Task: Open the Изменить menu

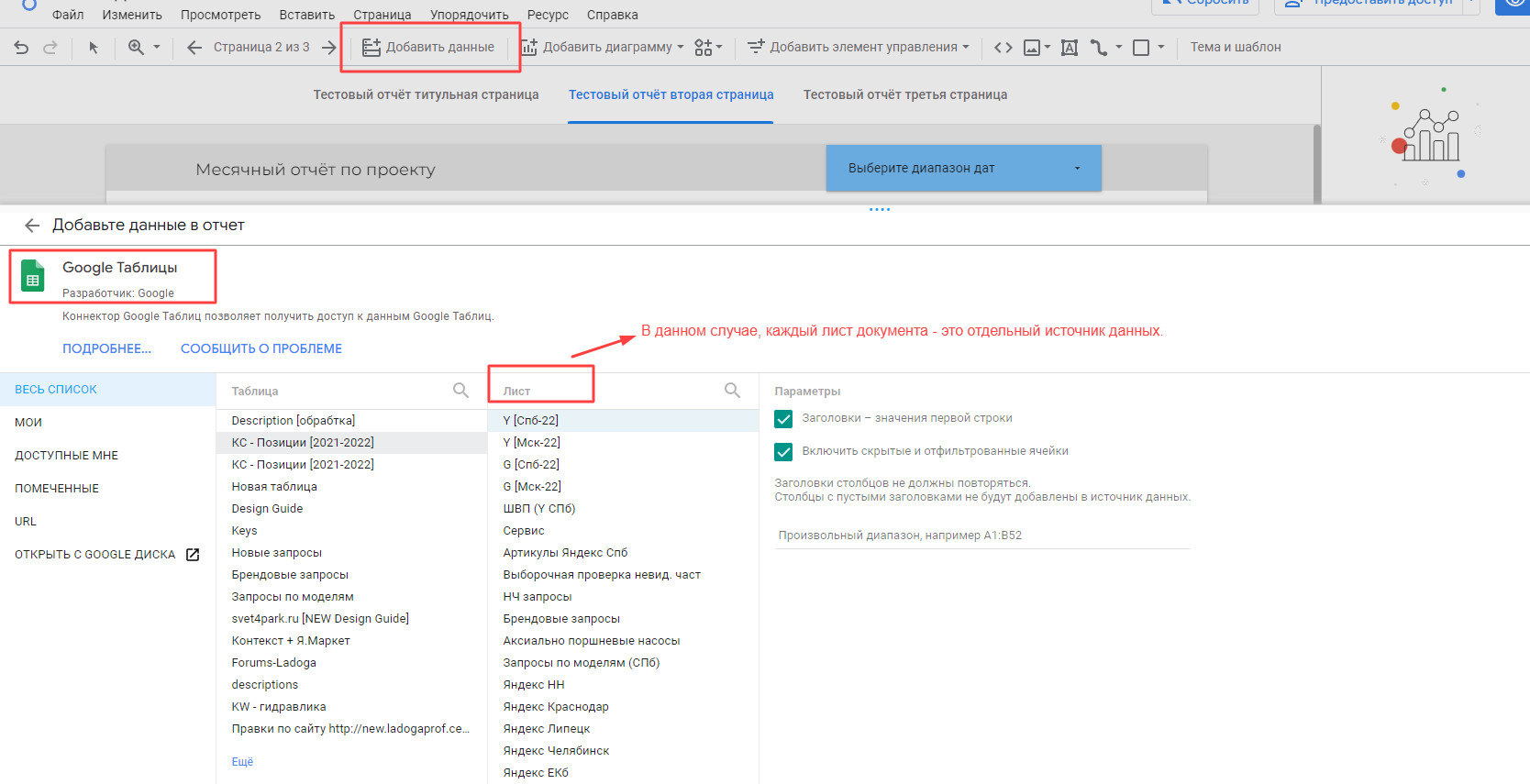Action: [132, 15]
